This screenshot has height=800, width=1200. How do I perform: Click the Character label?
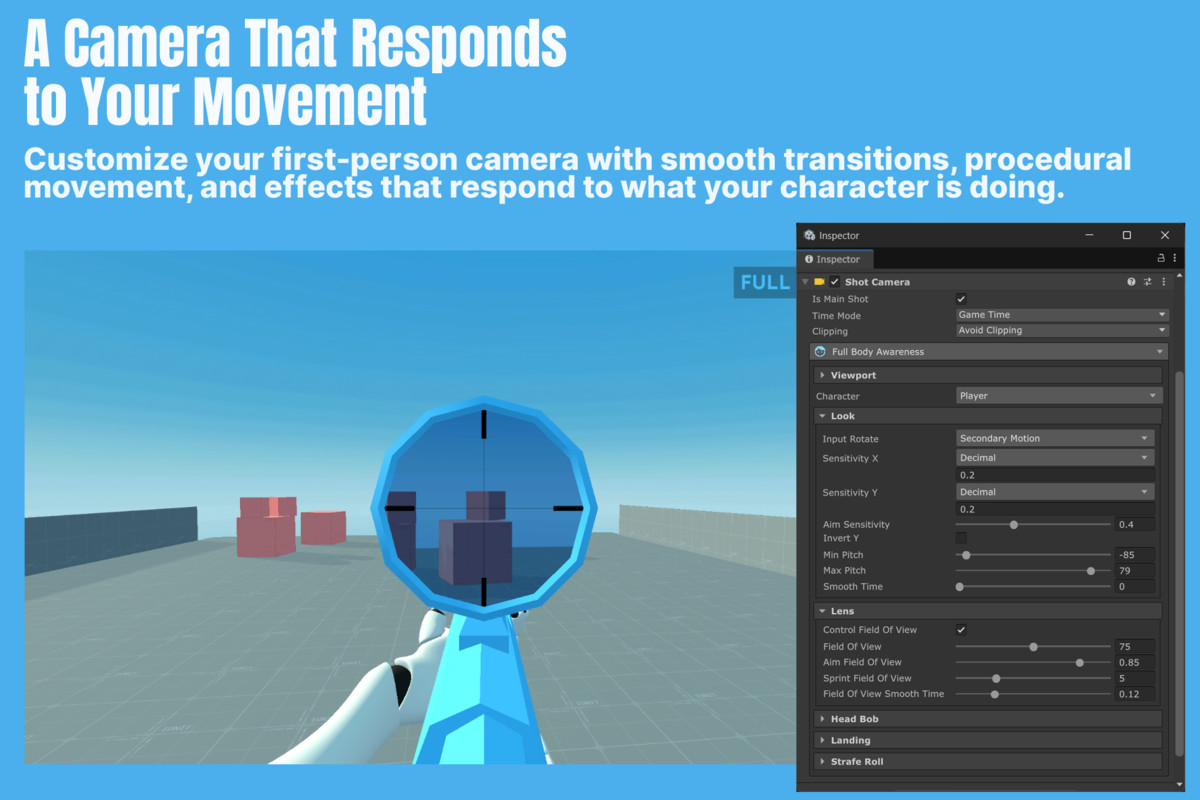point(838,396)
